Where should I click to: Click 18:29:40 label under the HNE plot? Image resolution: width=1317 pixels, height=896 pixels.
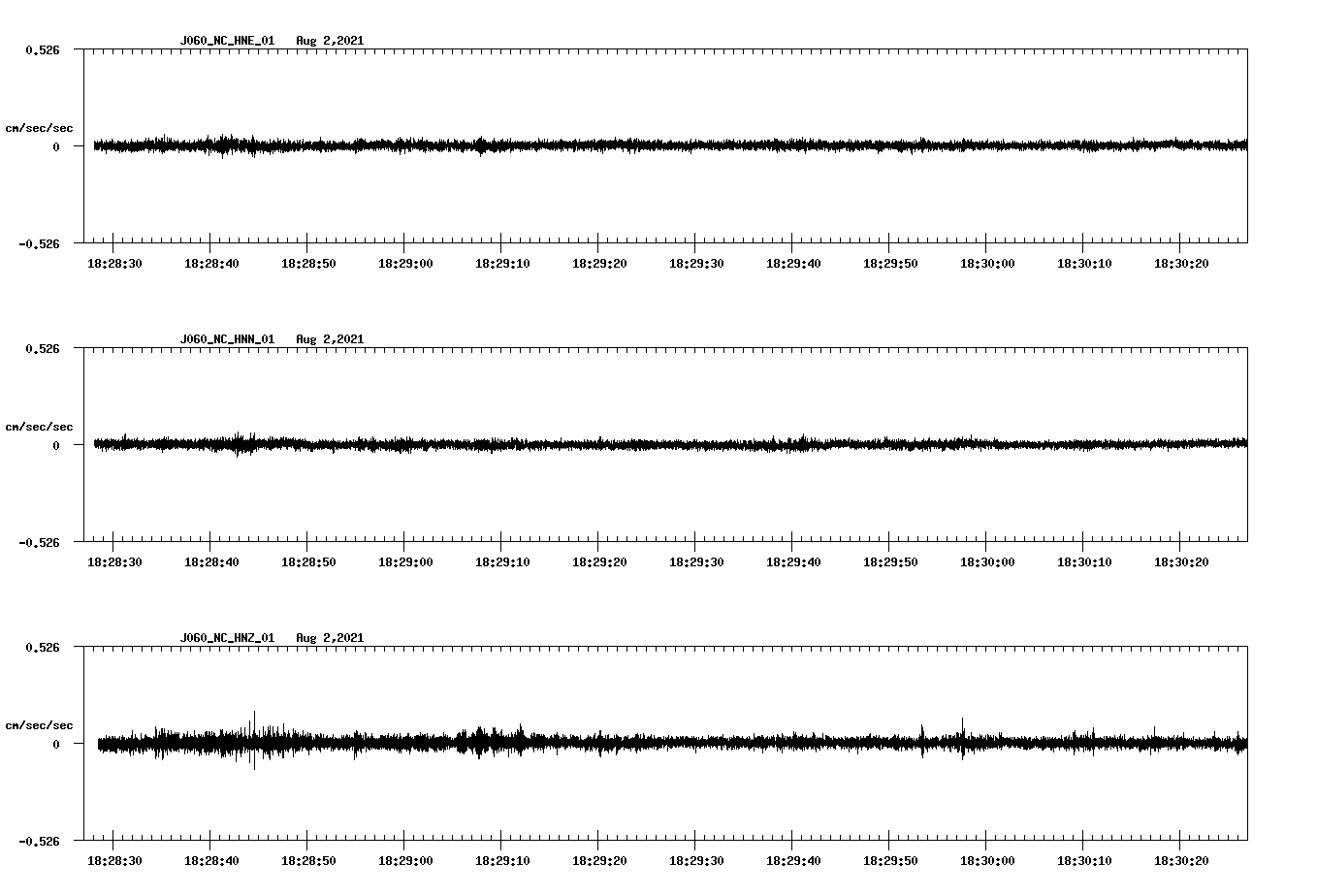pos(793,264)
